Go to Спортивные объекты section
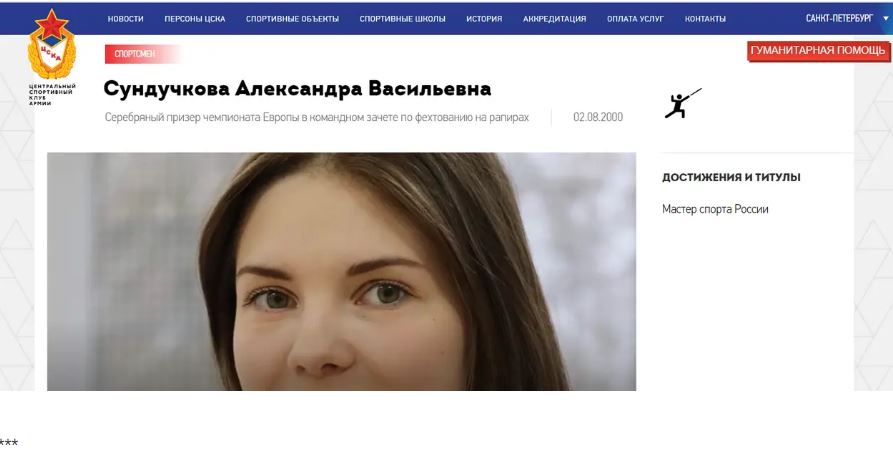 click(292, 19)
